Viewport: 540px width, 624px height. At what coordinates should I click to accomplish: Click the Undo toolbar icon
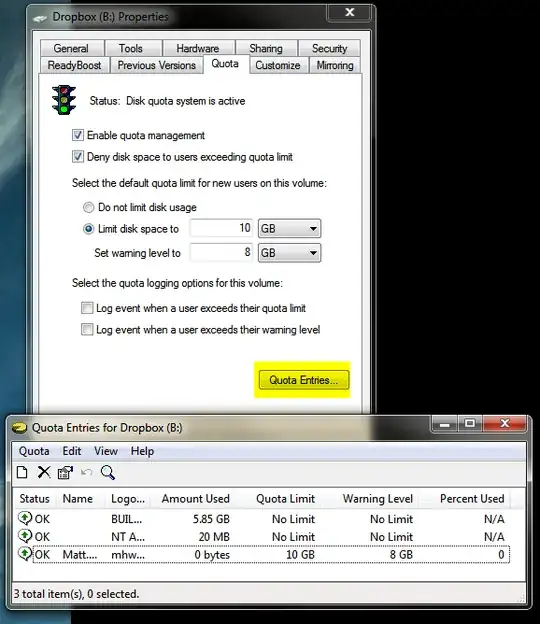click(86, 472)
